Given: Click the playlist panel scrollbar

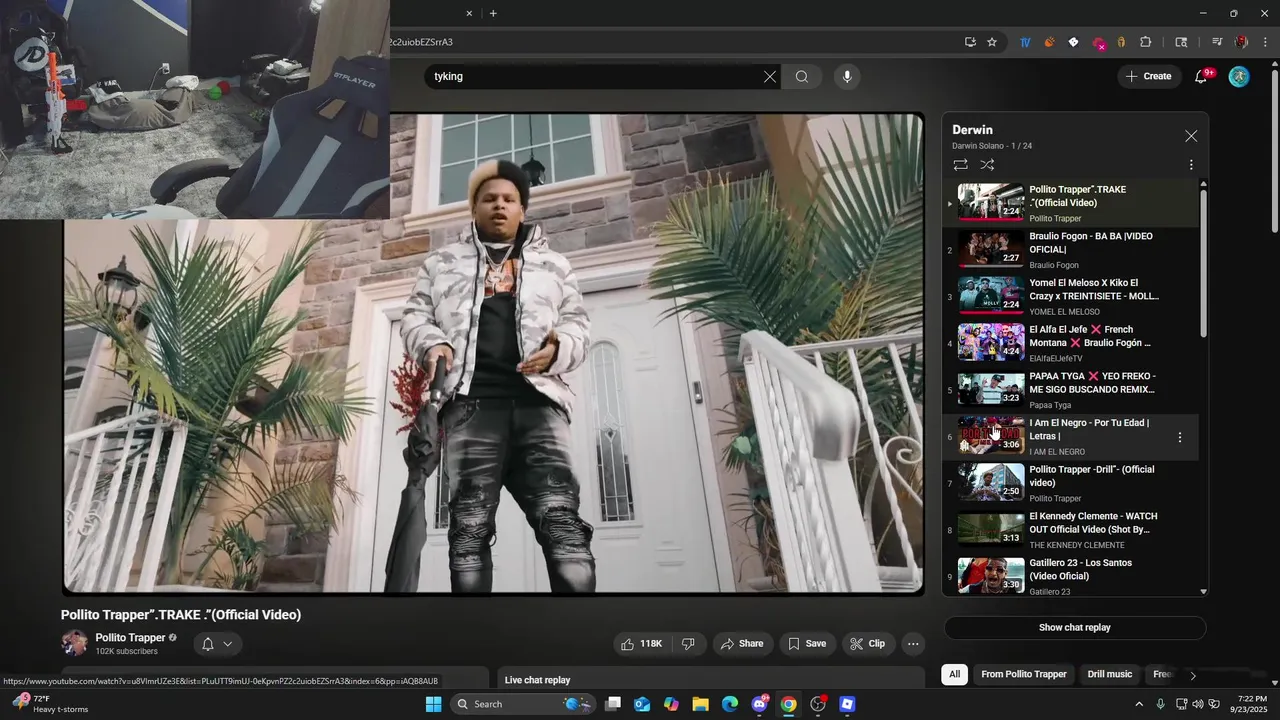Looking at the screenshot, I should click(x=1203, y=263).
